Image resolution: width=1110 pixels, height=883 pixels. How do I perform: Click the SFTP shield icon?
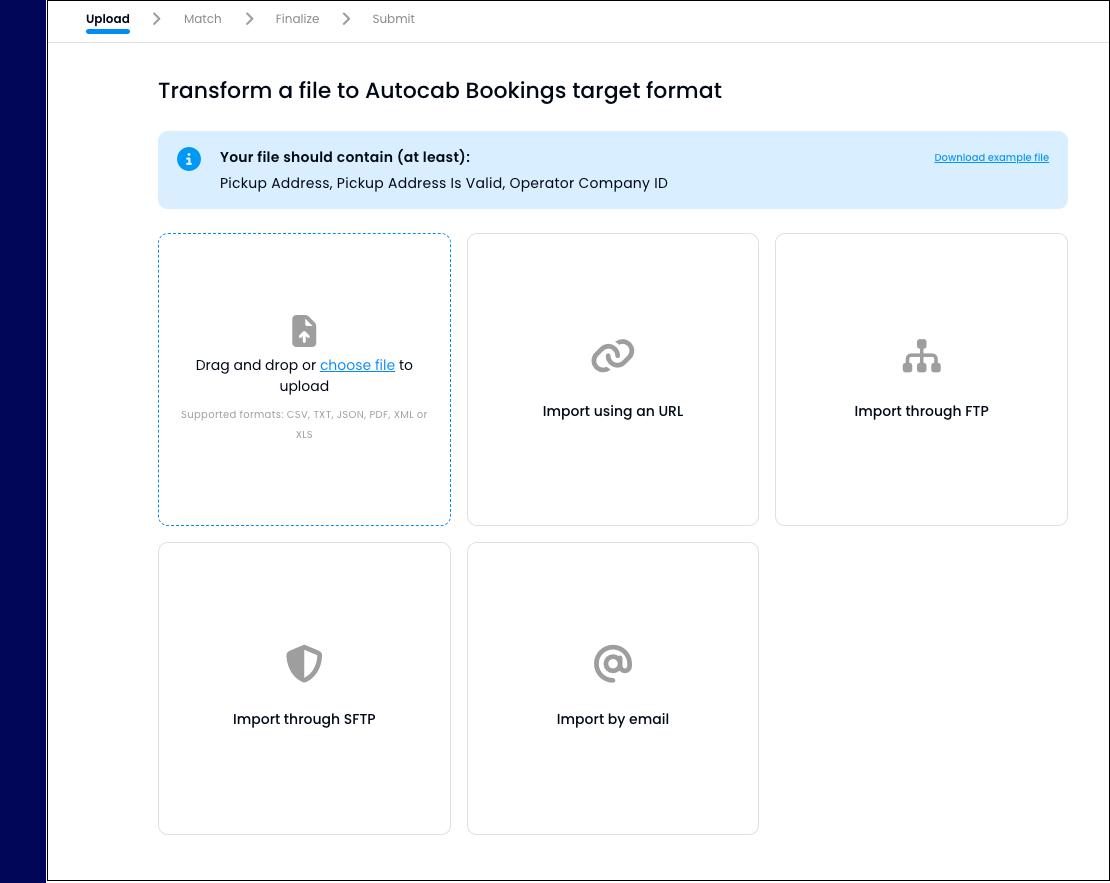pyautogui.click(x=304, y=663)
